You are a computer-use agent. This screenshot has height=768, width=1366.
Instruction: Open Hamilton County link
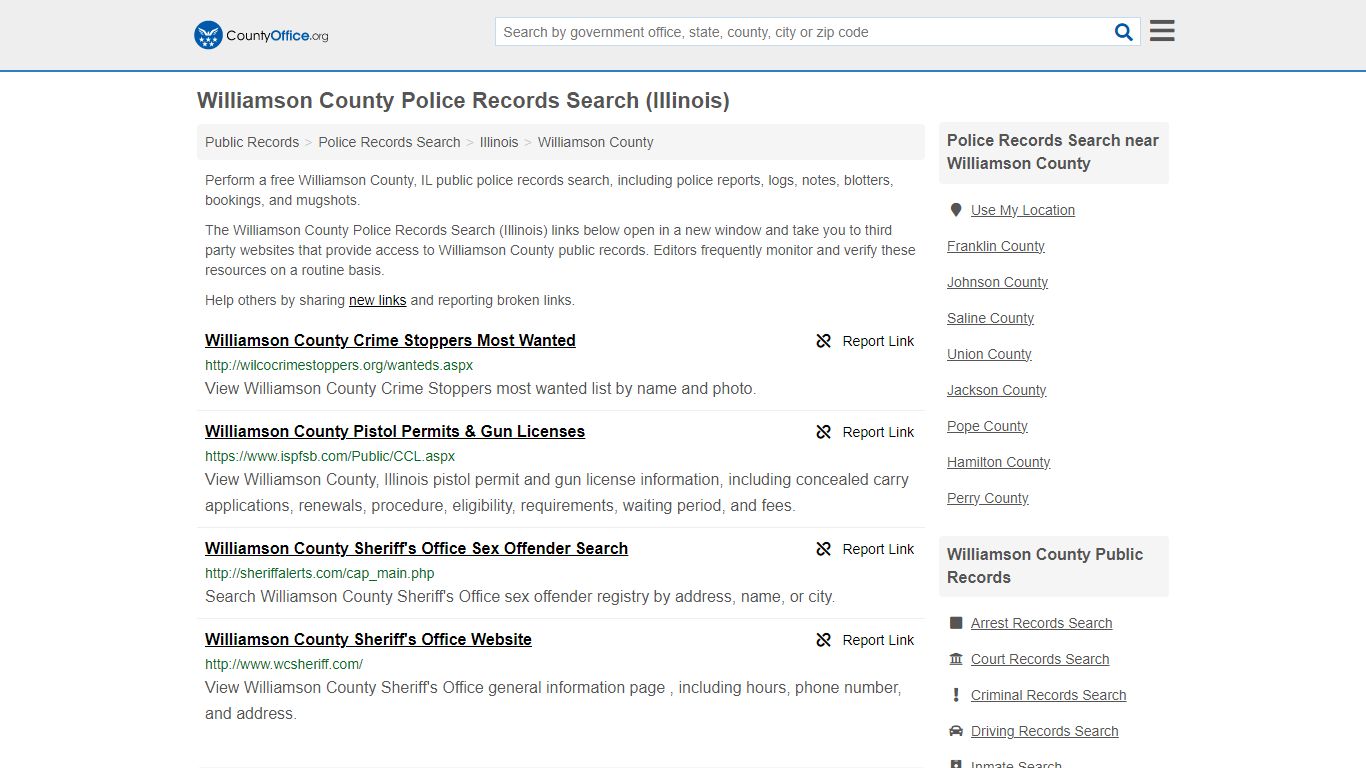(x=998, y=462)
